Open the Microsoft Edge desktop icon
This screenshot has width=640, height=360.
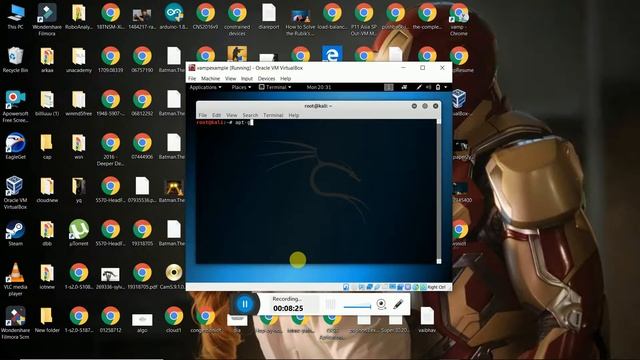[x=332, y=54]
